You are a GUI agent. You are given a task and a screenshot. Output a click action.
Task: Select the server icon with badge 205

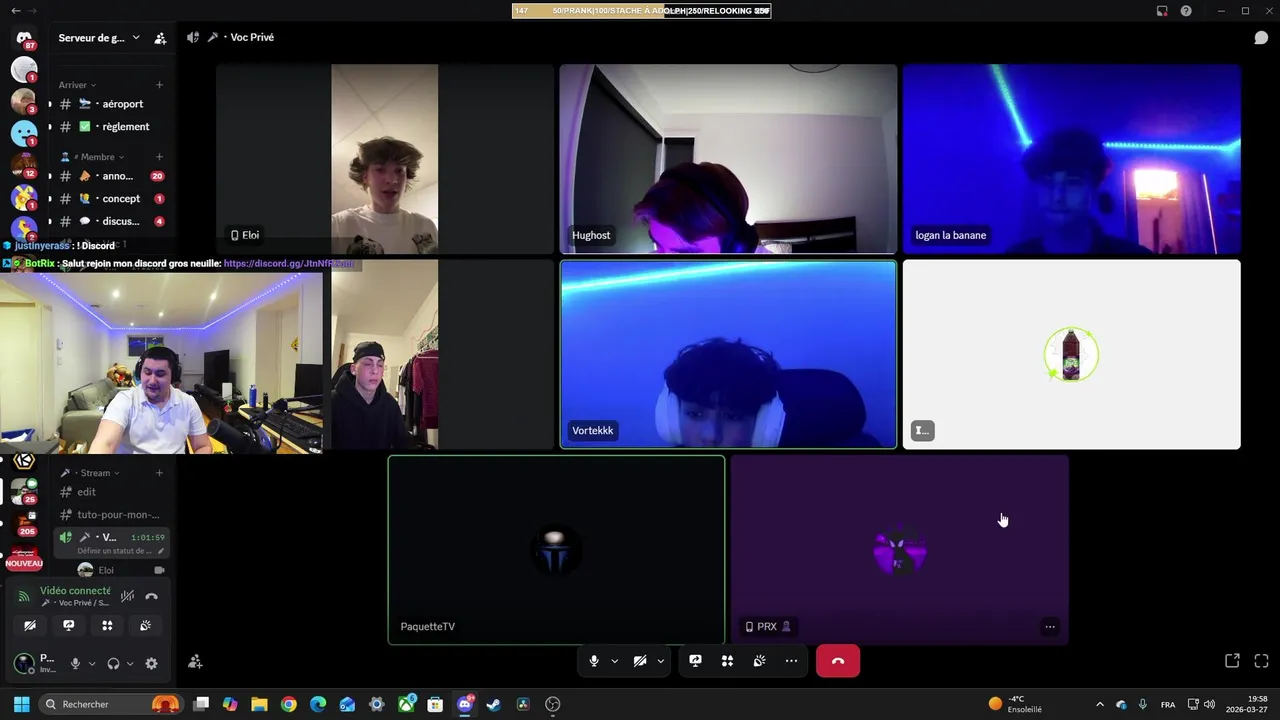(24, 523)
